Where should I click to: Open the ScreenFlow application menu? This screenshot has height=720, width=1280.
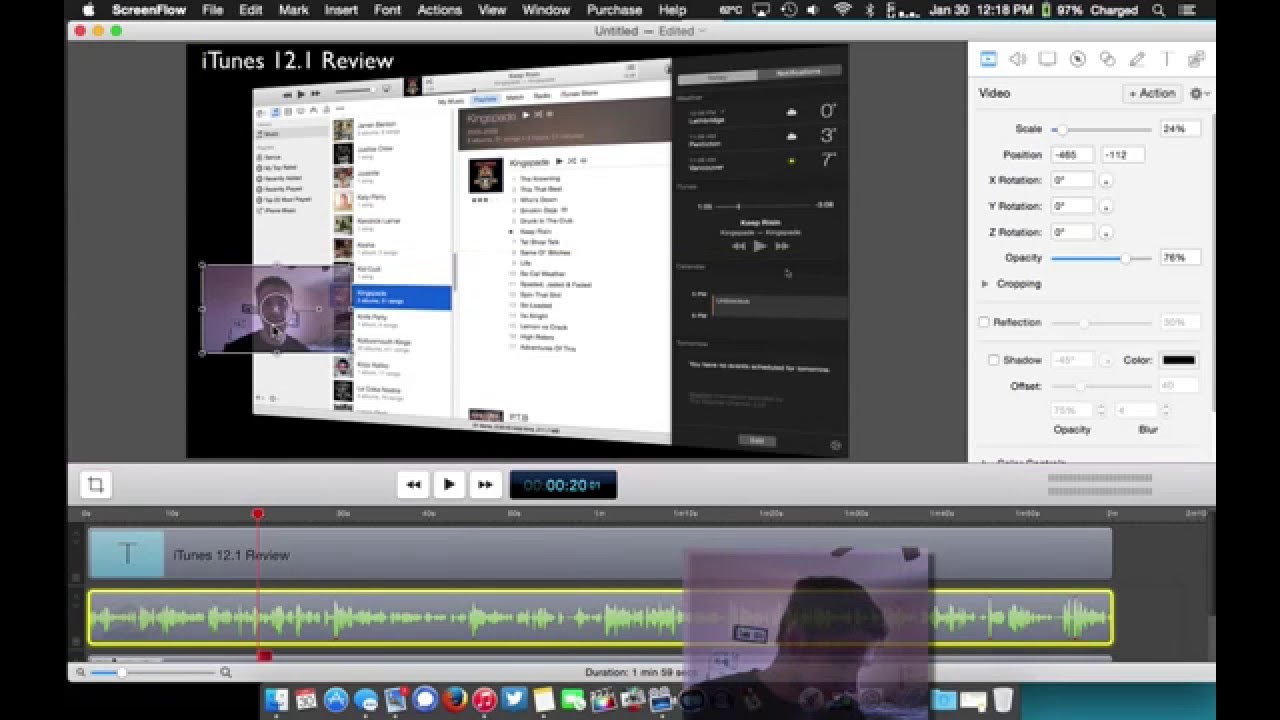tap(148, 10)
